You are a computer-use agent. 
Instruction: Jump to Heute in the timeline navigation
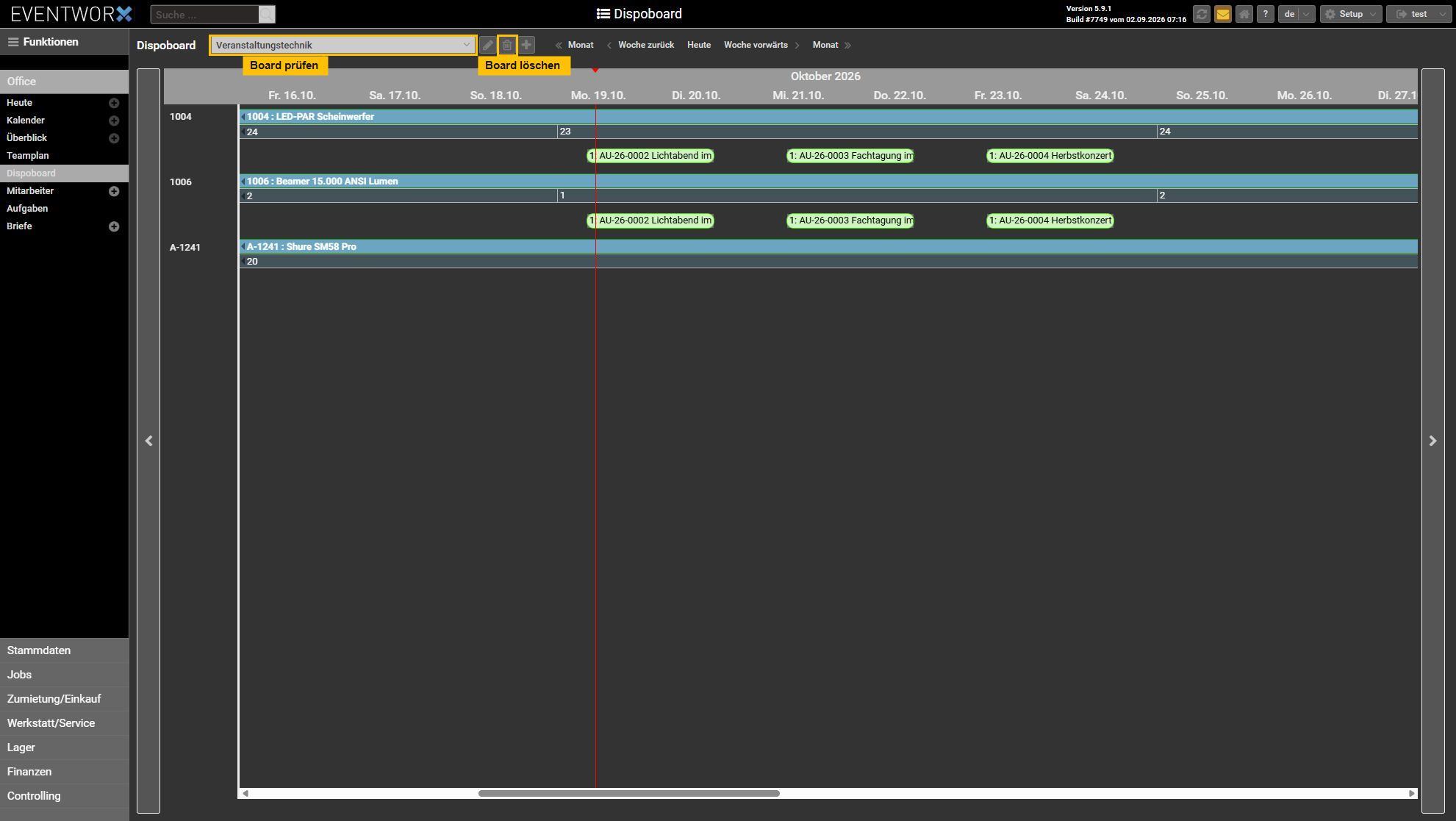pos(699,45)
